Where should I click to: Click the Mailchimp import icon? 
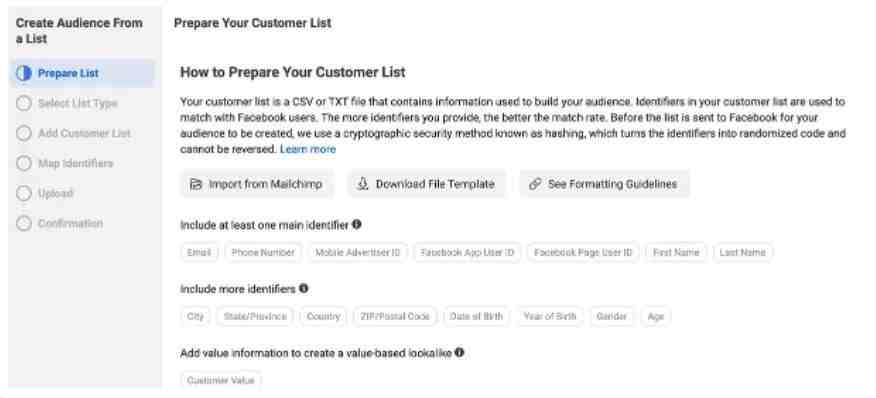196,184
